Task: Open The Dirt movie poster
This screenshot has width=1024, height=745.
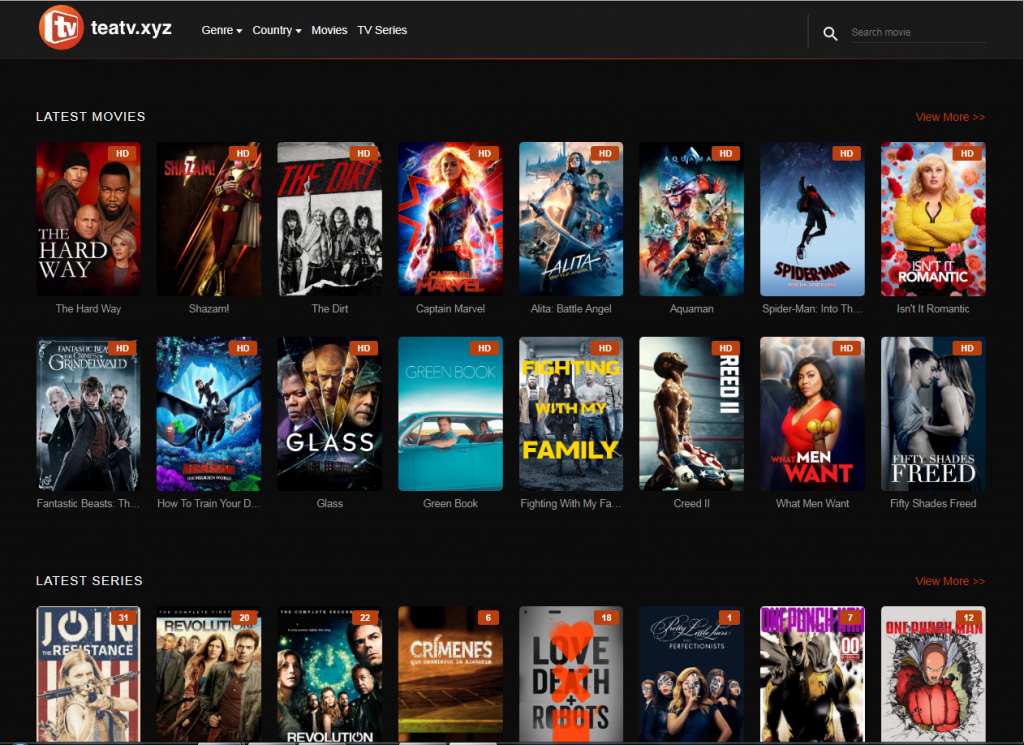Action: pyautogui.click(x=330, y=219)
